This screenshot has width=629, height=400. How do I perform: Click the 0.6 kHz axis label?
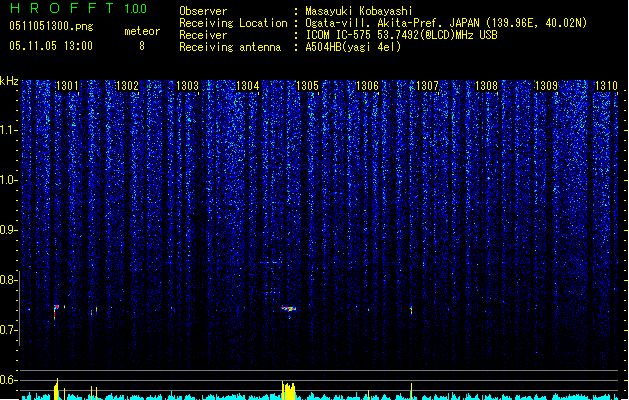tap(8, 380)
